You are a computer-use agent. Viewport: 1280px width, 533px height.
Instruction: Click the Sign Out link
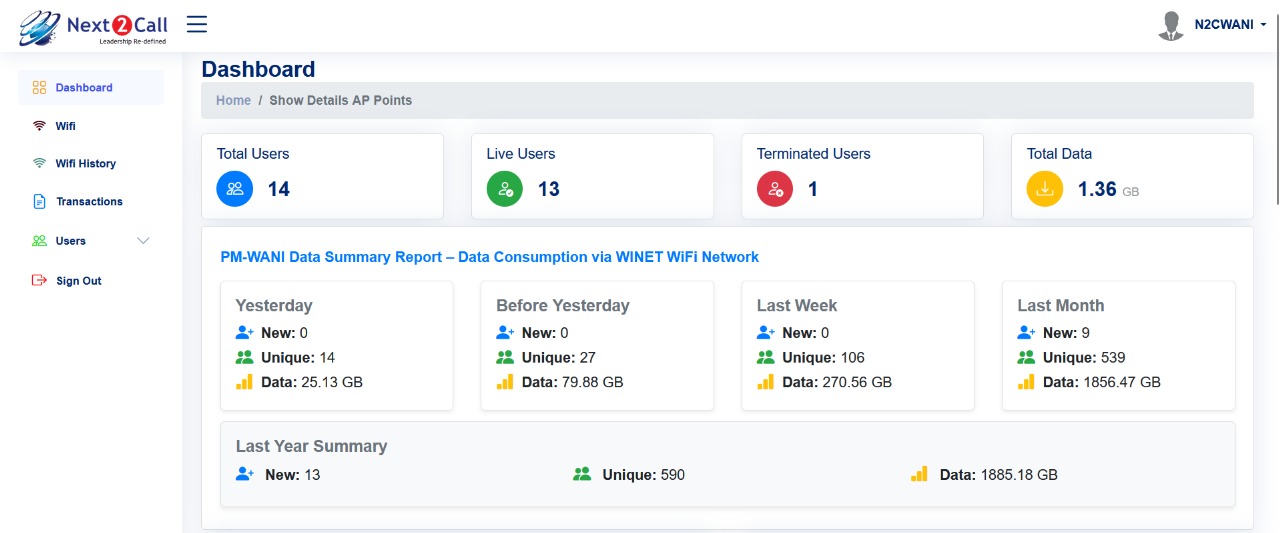point(79,281)
